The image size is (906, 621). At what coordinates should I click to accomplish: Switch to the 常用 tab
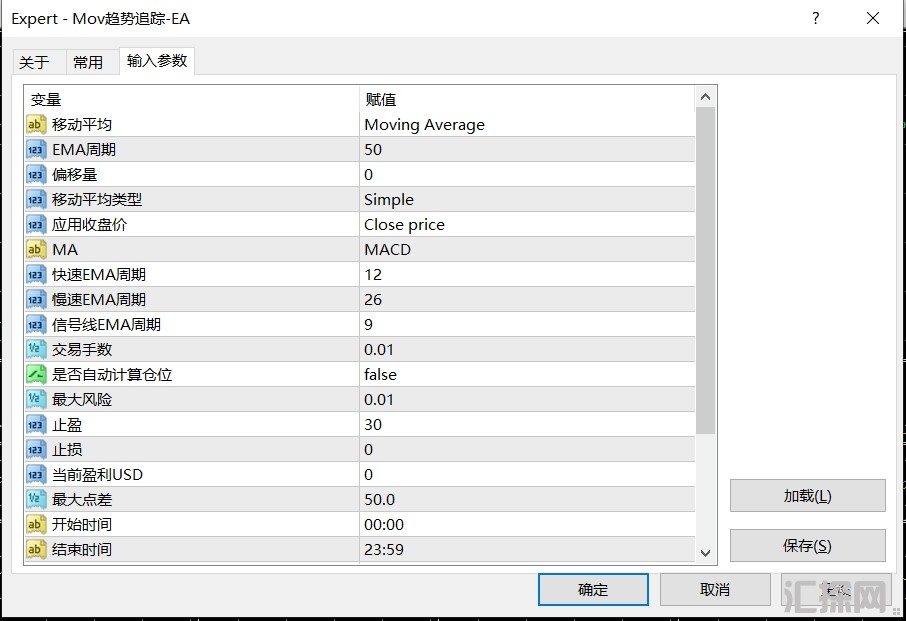(88, 62)
